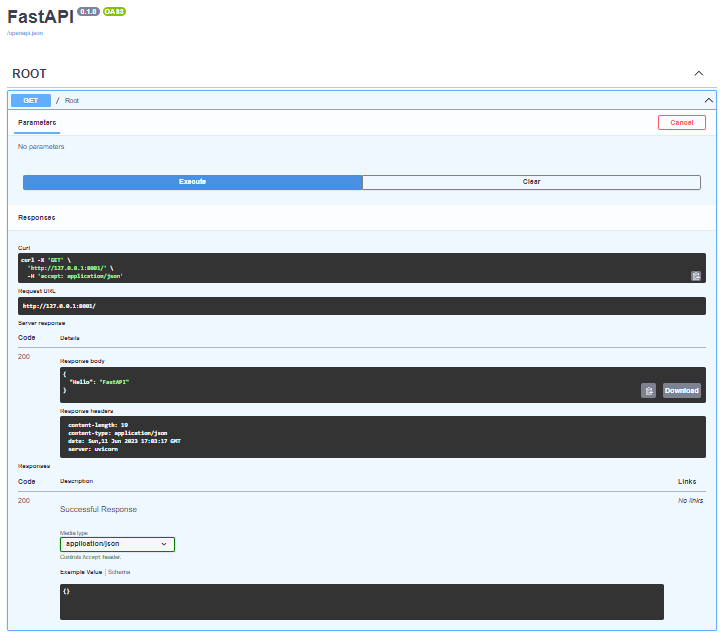Open the application/json media type dropdown
726x643 pixels.
(x=117, y=544)
